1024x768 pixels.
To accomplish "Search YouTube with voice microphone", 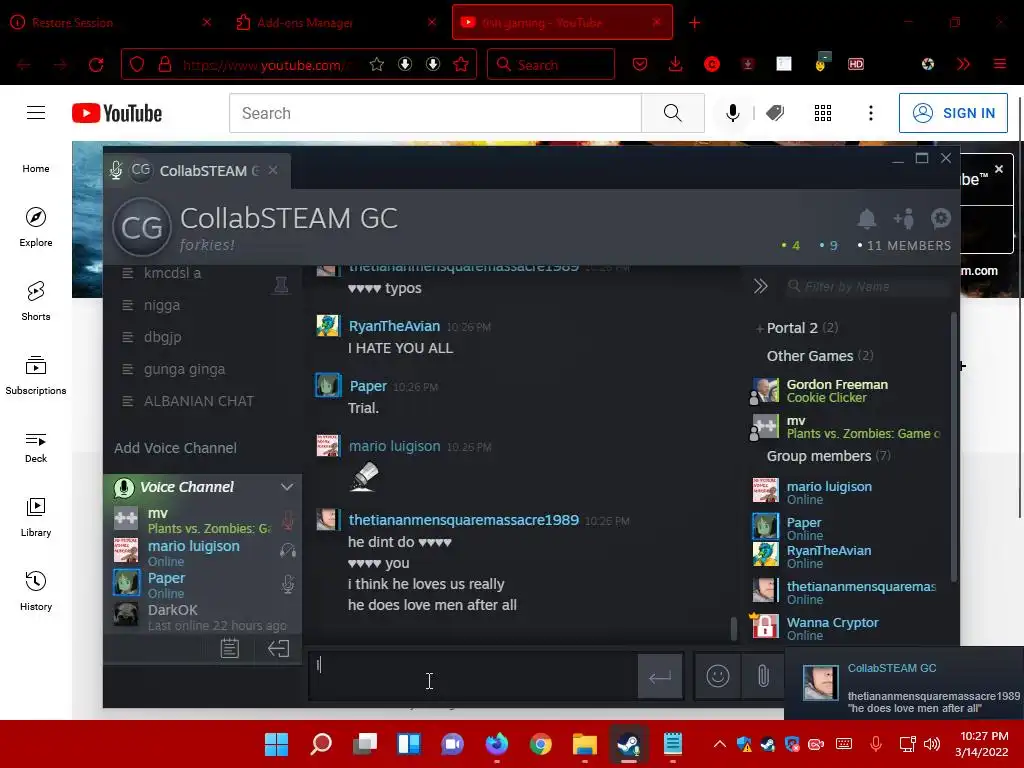I will pyautogui.click(x=733, y=113).
